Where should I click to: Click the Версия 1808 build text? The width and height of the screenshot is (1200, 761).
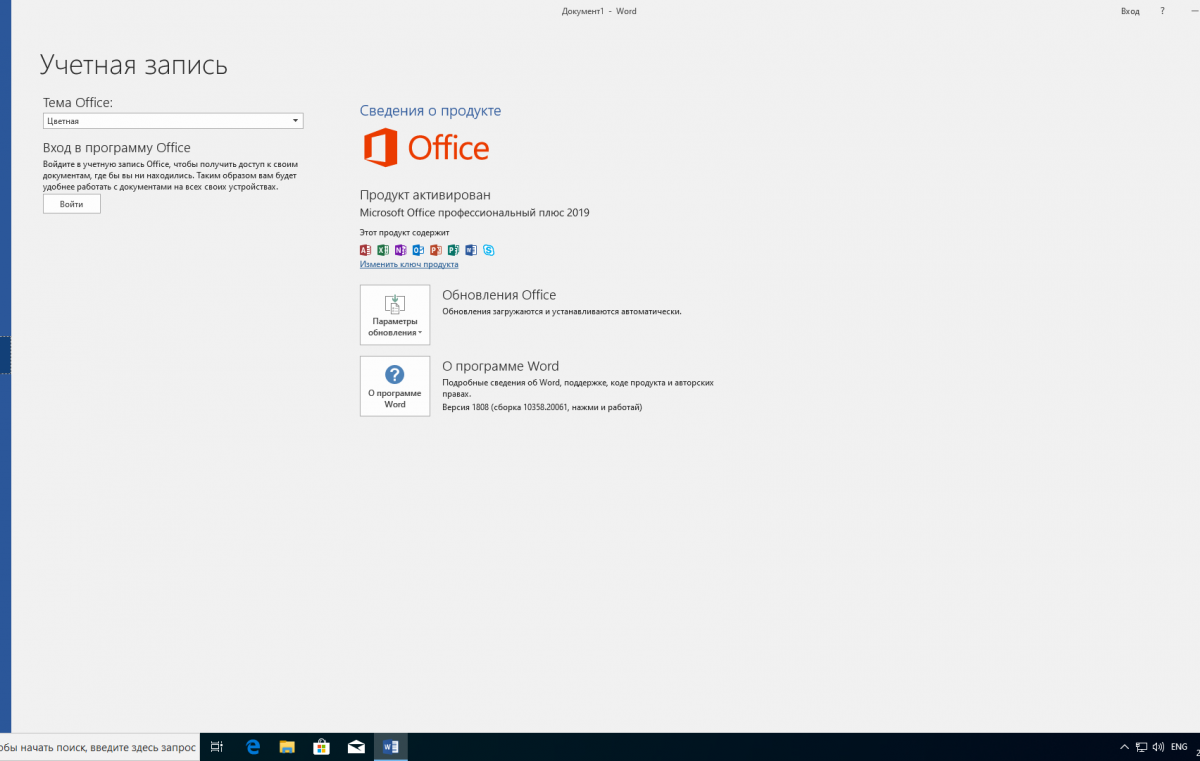click(542, 407)
